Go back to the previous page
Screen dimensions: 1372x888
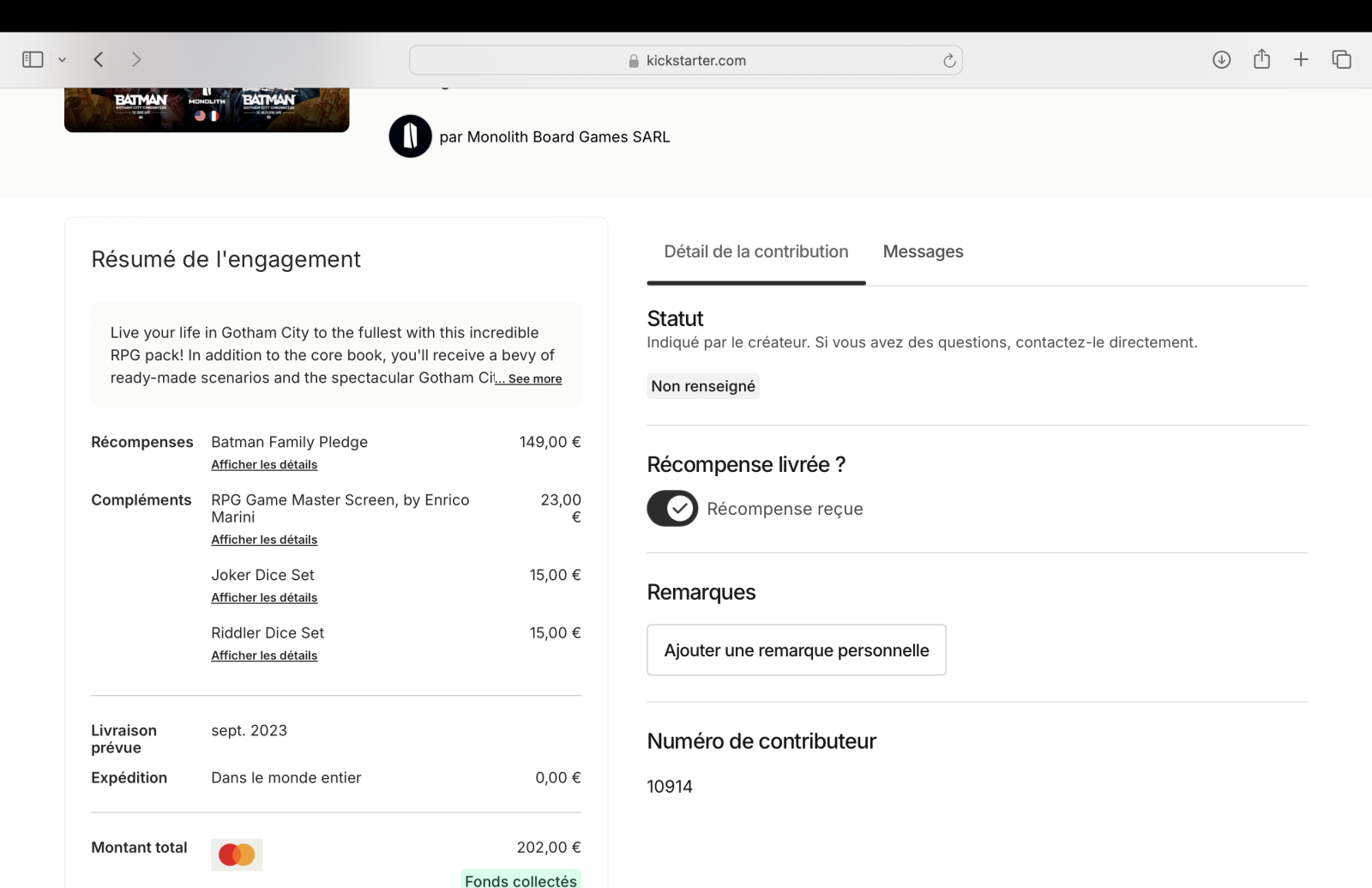click(x=99, y=59)
